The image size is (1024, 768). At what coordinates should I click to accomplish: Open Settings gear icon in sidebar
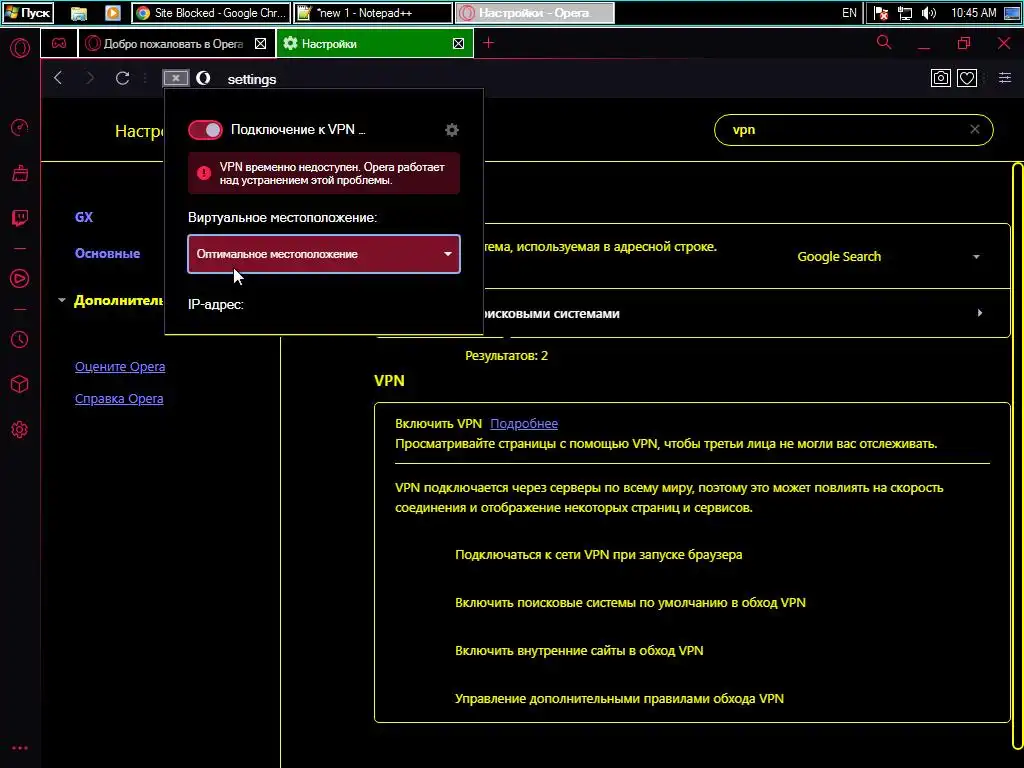coord(20,430)
